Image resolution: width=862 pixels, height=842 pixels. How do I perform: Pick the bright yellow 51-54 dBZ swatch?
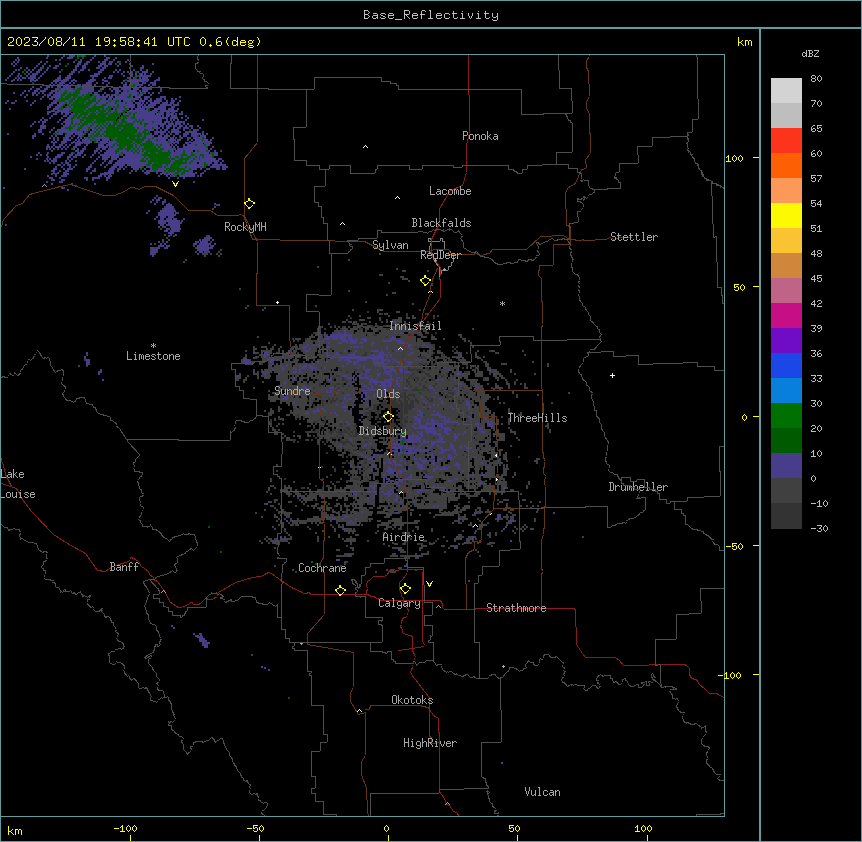(786, 215)
